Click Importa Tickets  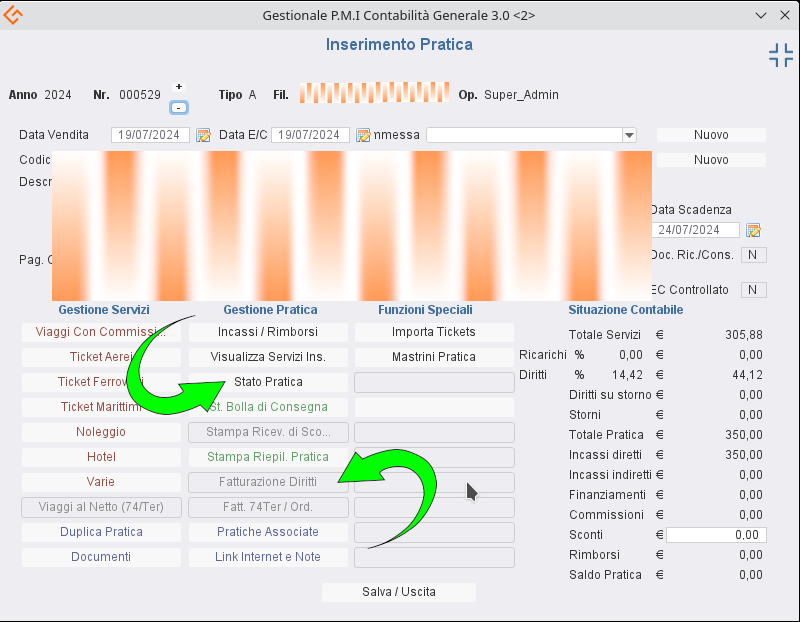pos(433,332)
